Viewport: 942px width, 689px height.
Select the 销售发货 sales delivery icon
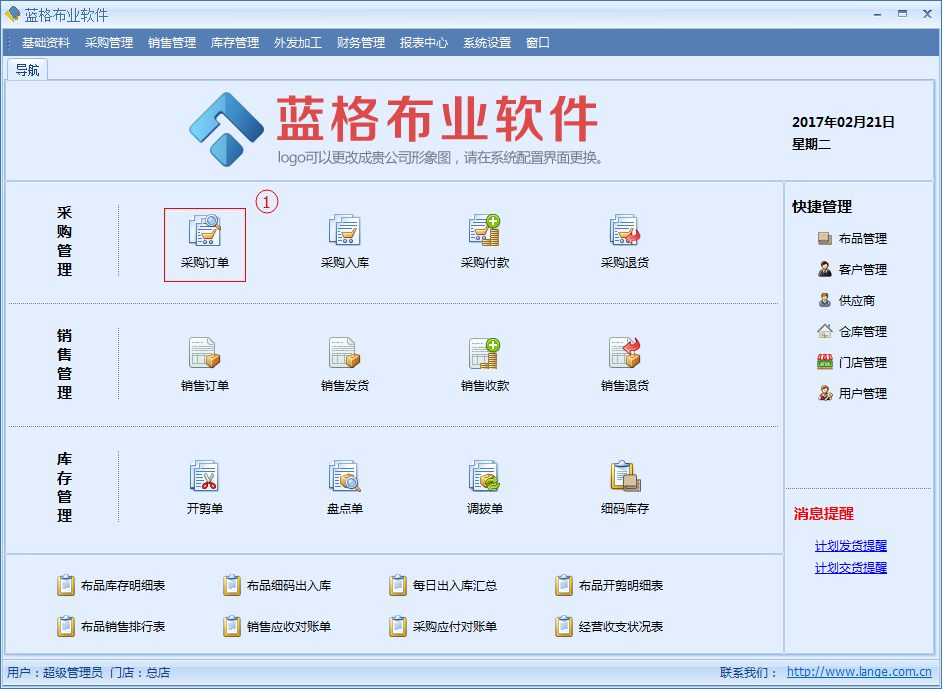pos(345,354)
